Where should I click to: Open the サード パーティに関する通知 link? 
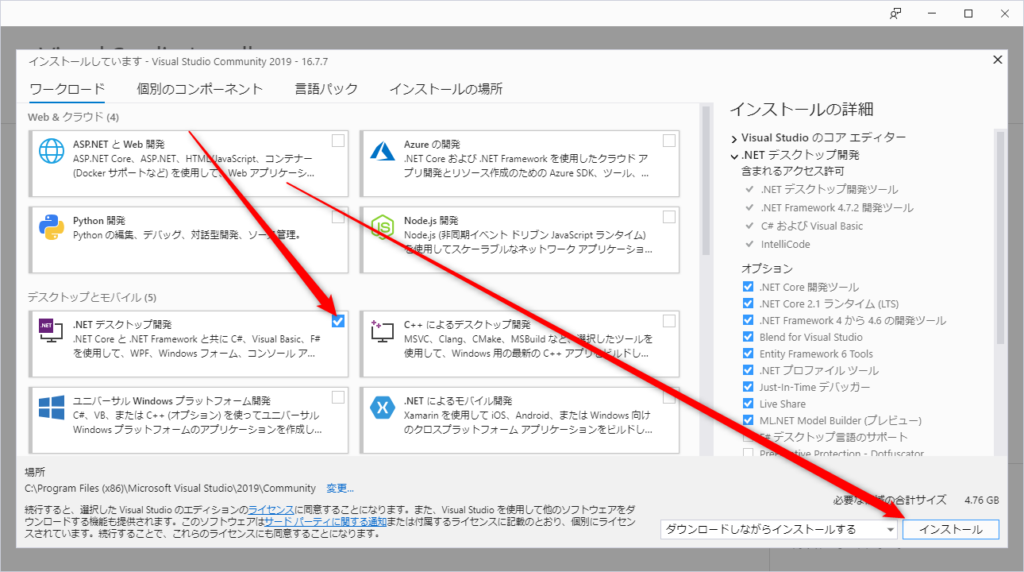(x=325, y=522)
